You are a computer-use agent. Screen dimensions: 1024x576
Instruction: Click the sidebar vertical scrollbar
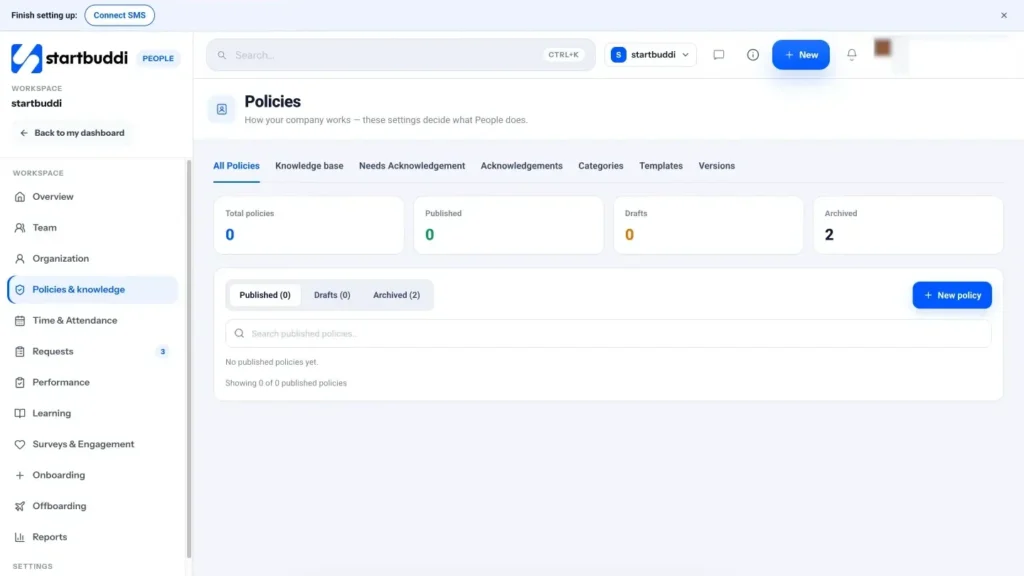coord(189,359)
